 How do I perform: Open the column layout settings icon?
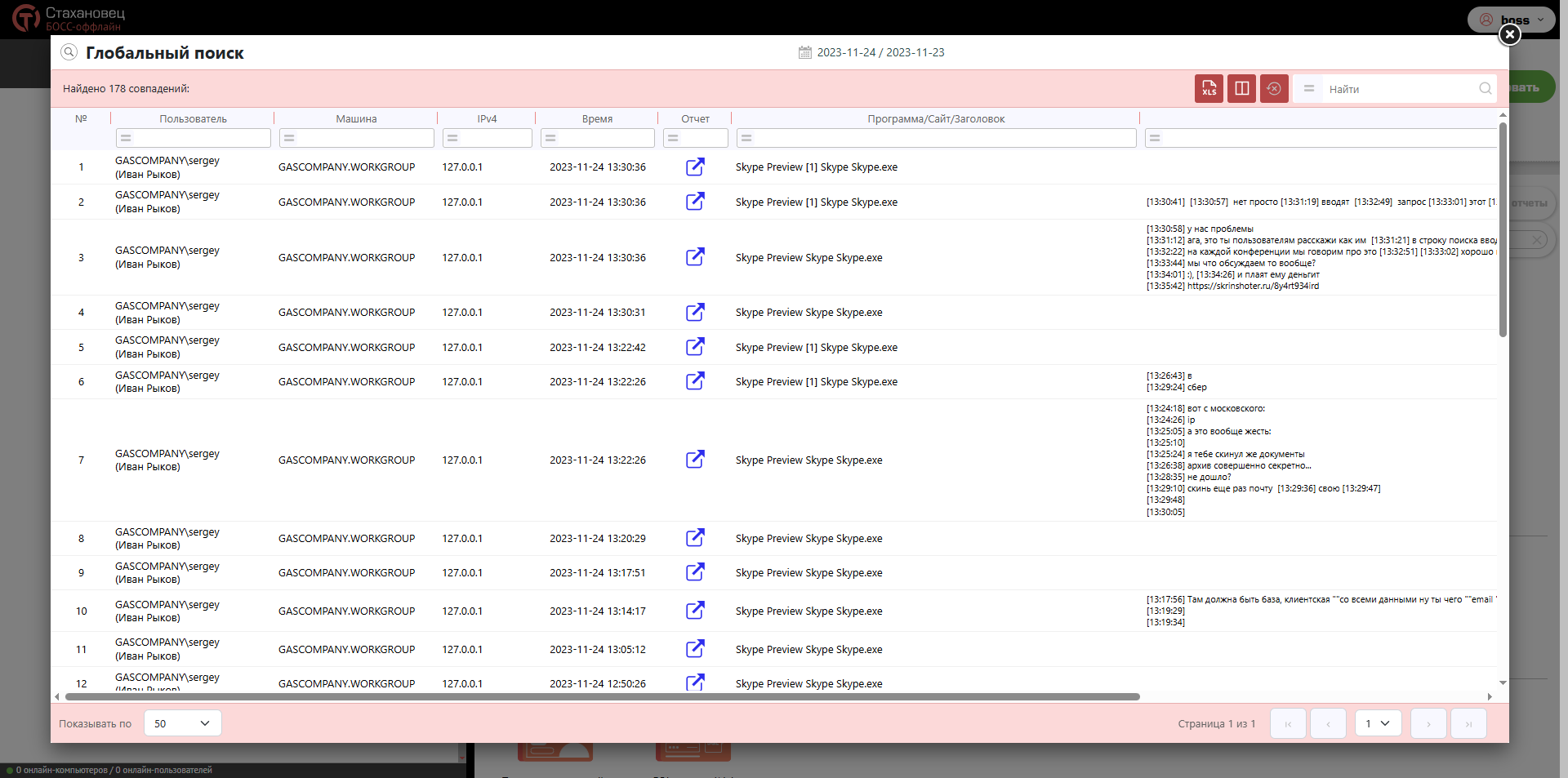1241,89
